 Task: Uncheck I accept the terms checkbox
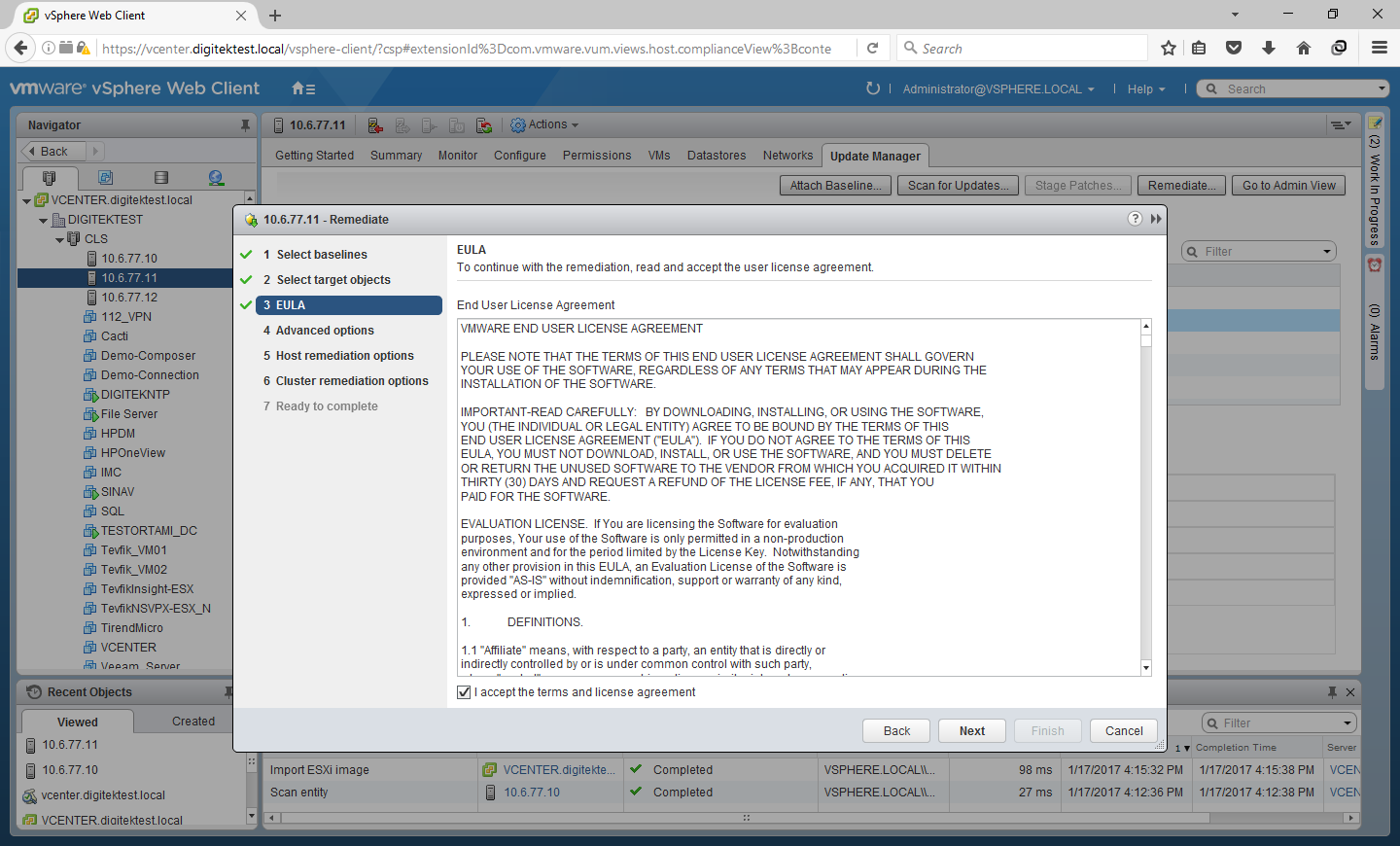pos(464,692)
